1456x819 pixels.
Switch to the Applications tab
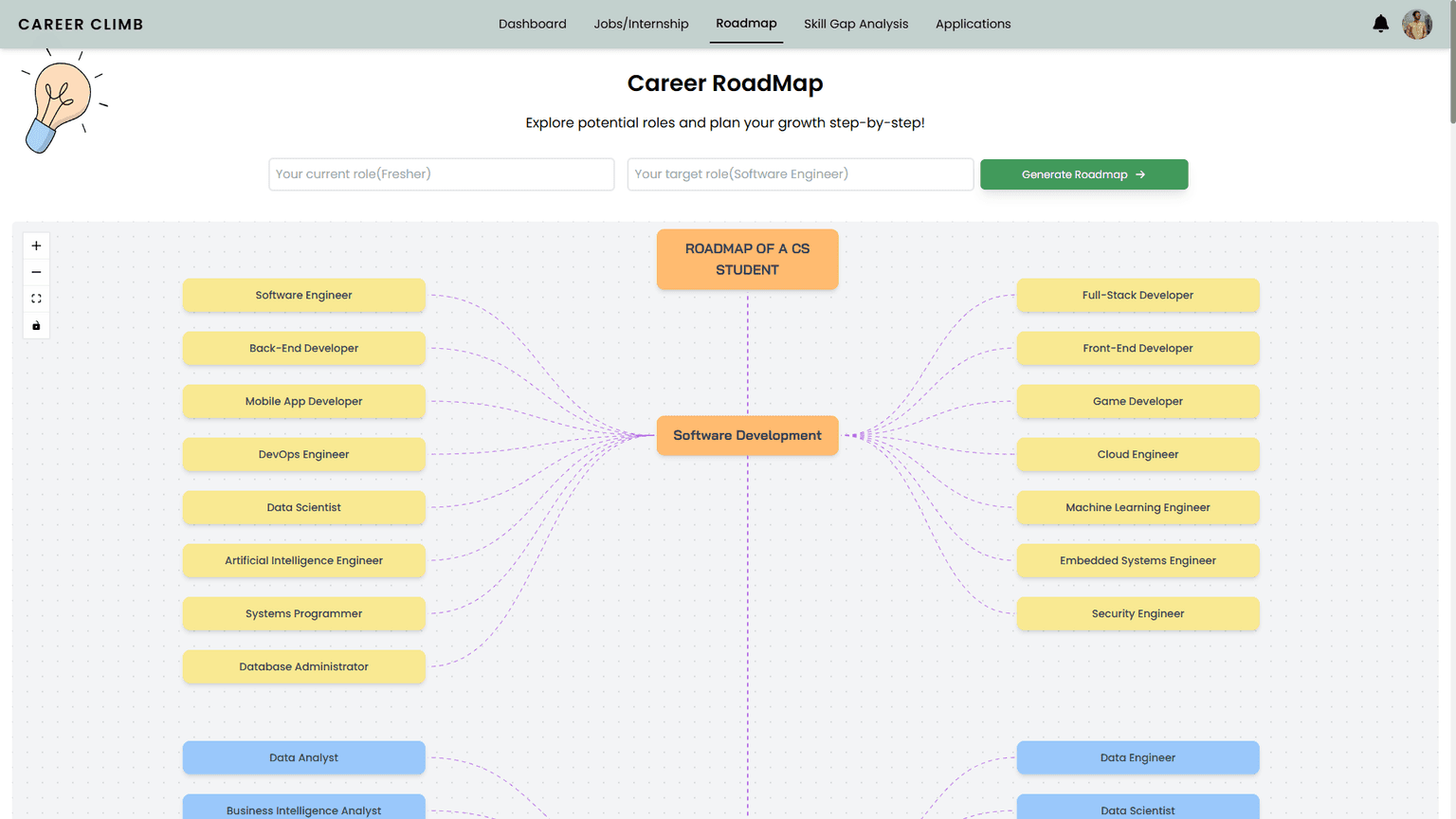(x=973, y=24)
